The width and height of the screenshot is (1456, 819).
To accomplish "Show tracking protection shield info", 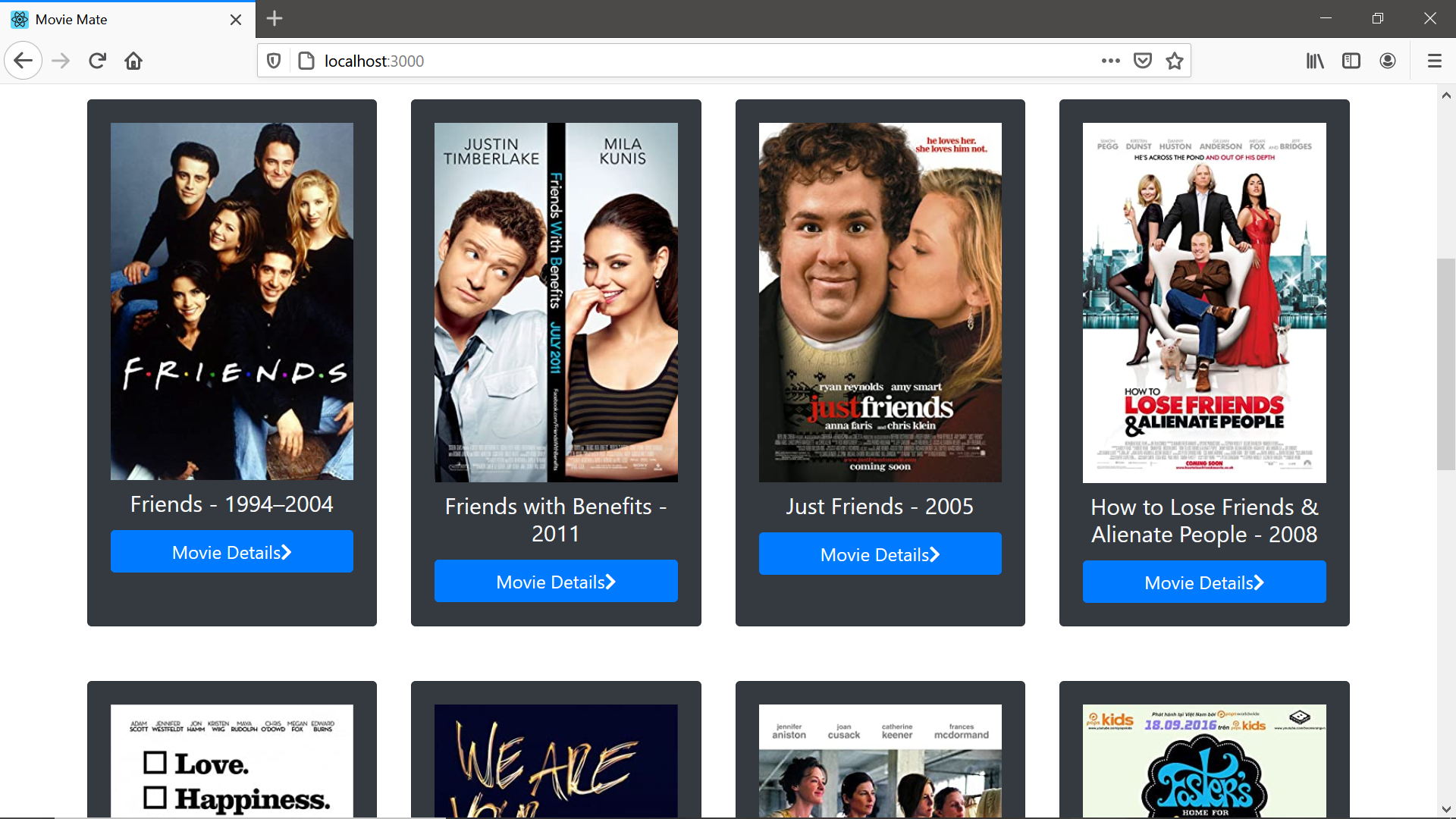I will pyautogui.click(x=275, y=61).
